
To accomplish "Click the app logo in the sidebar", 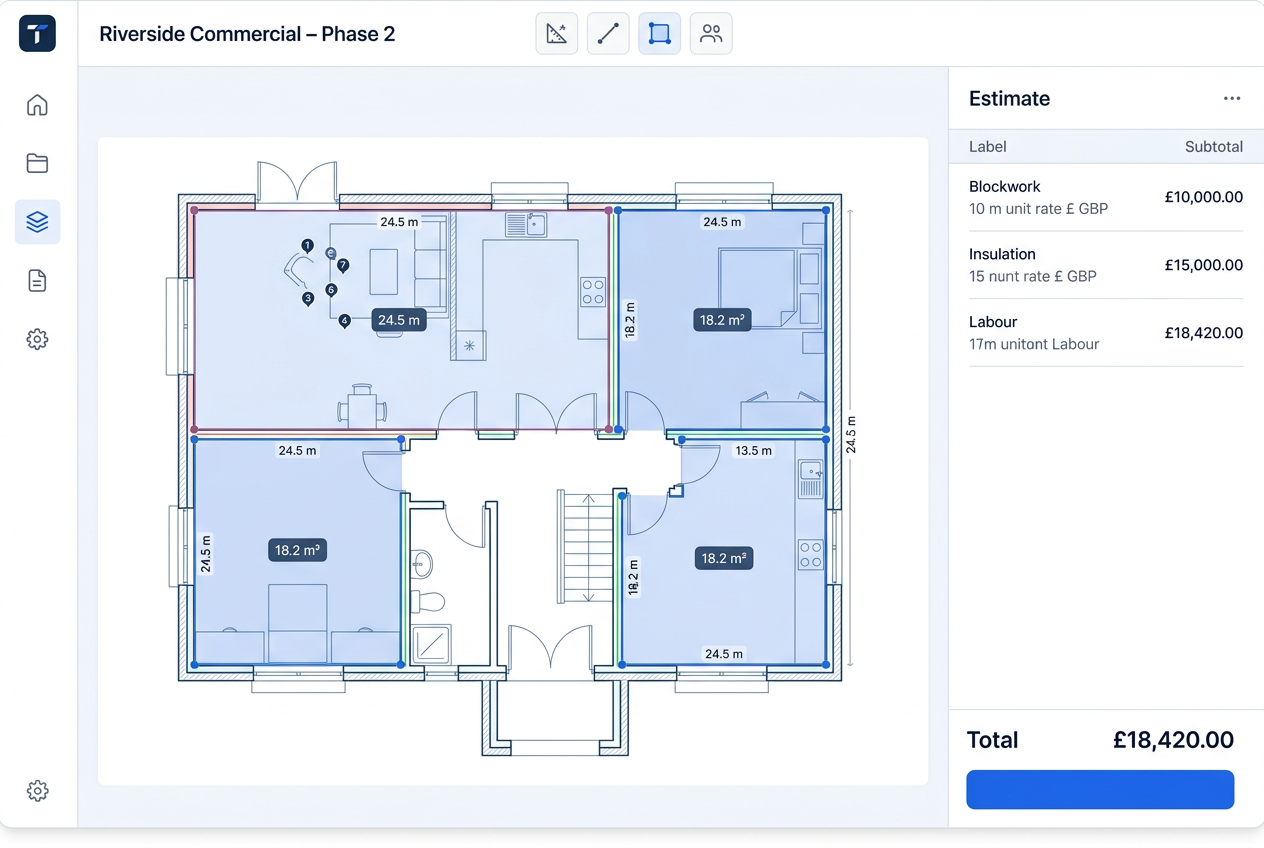I will point(37,34).
